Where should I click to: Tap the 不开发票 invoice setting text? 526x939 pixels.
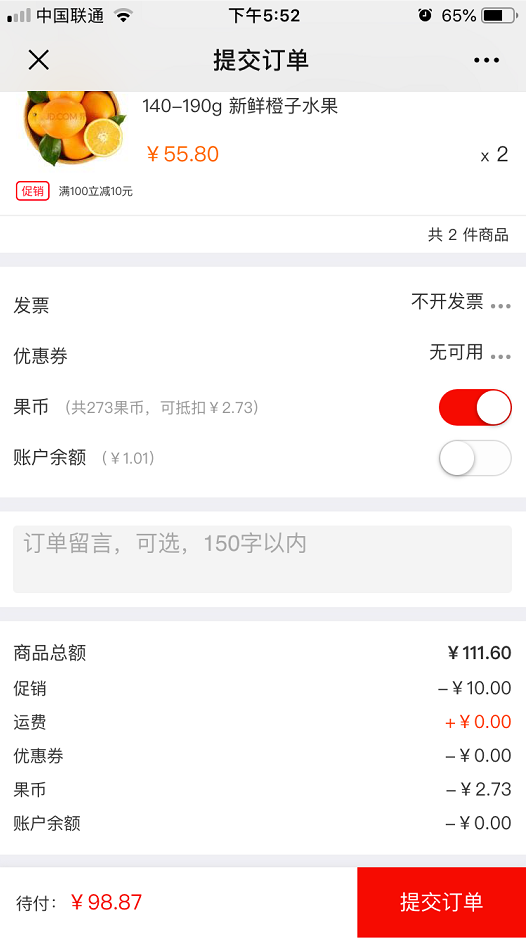coord(447,301)
